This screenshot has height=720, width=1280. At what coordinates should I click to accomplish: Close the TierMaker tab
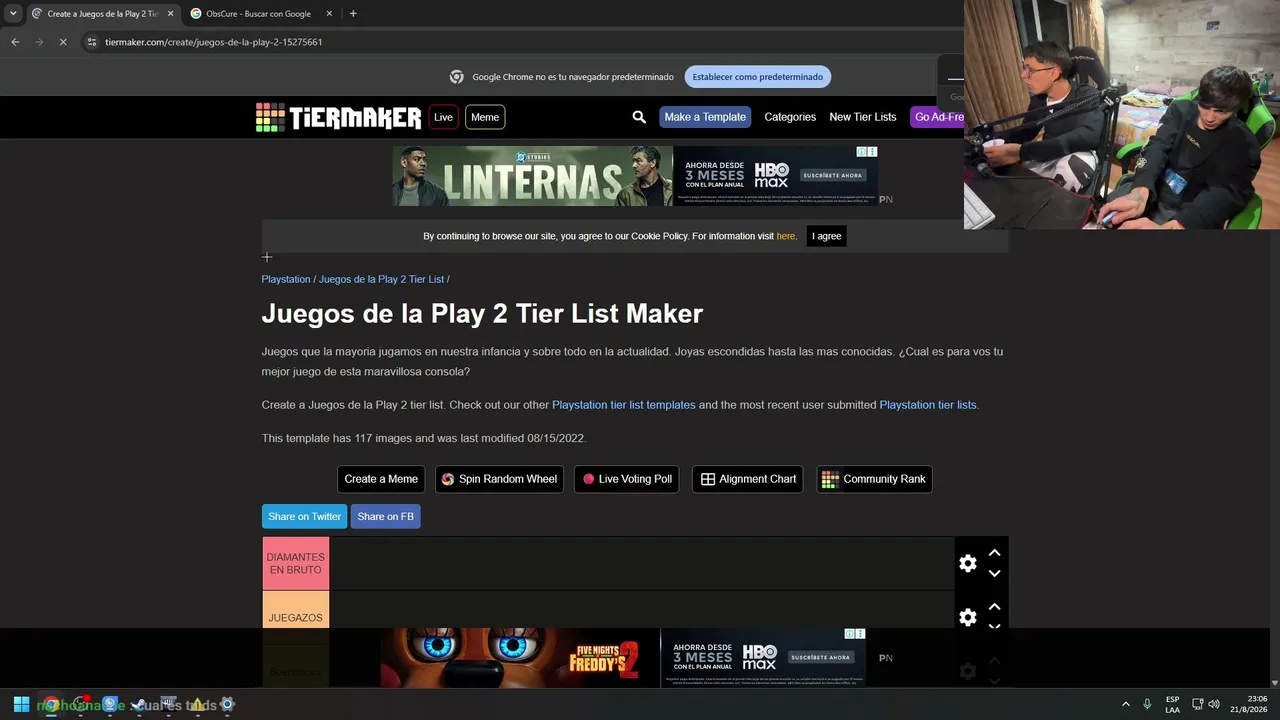[x=170, y=14]
